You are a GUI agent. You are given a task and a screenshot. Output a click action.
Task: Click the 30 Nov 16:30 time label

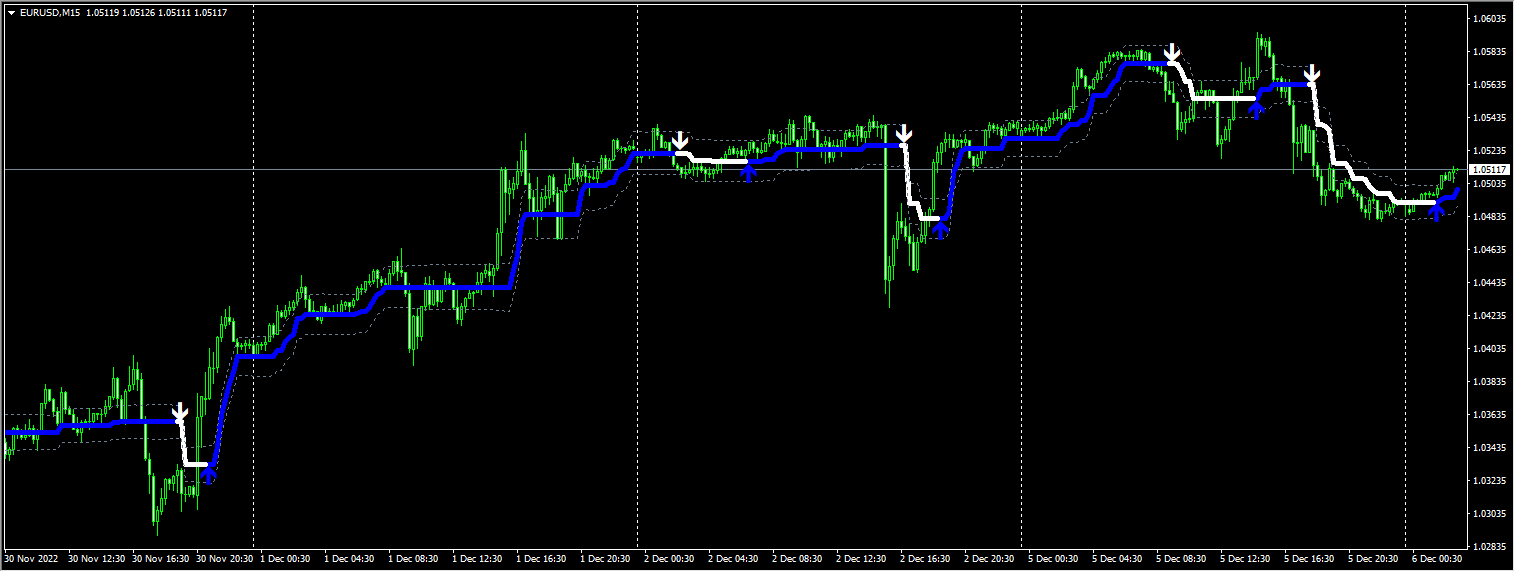pos(160,559)
